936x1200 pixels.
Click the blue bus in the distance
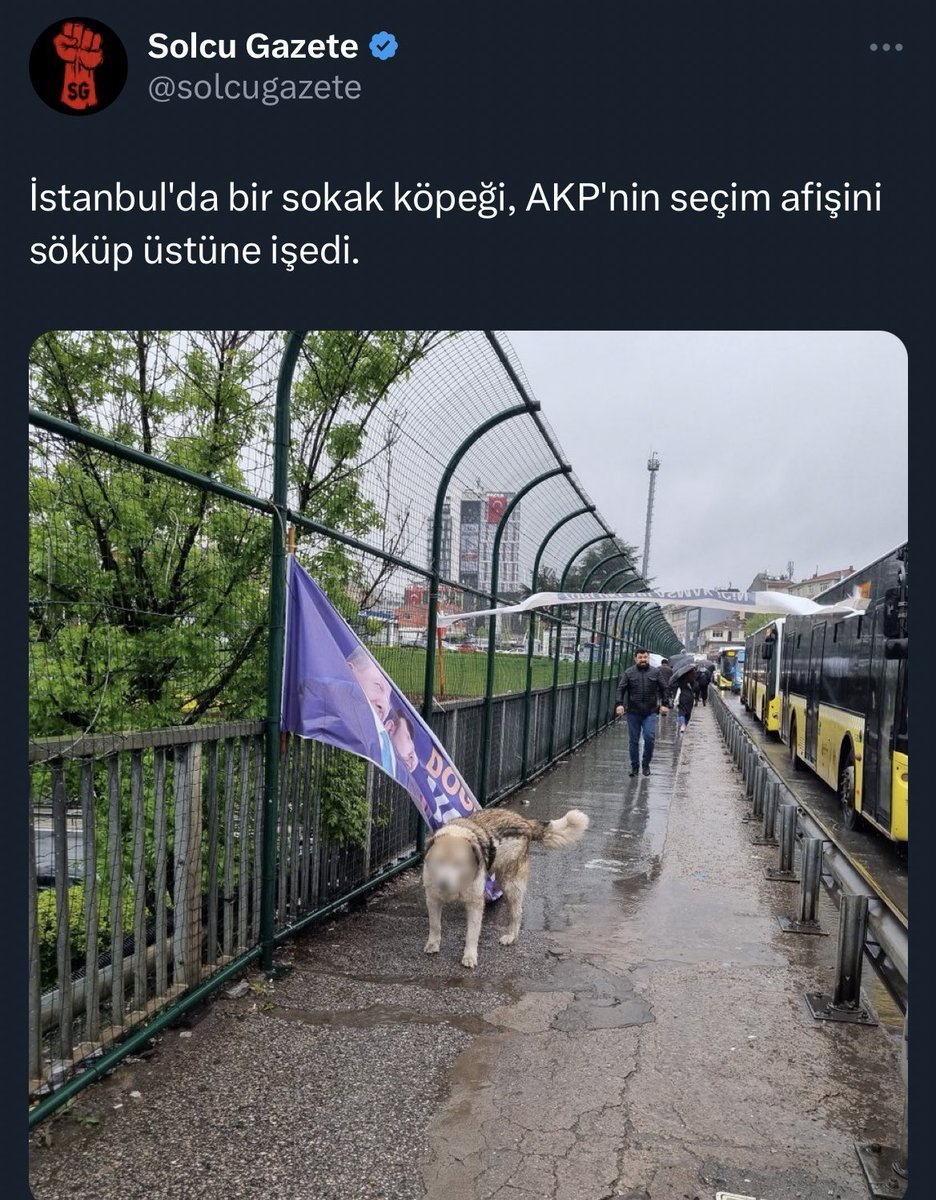click(731, 667)
